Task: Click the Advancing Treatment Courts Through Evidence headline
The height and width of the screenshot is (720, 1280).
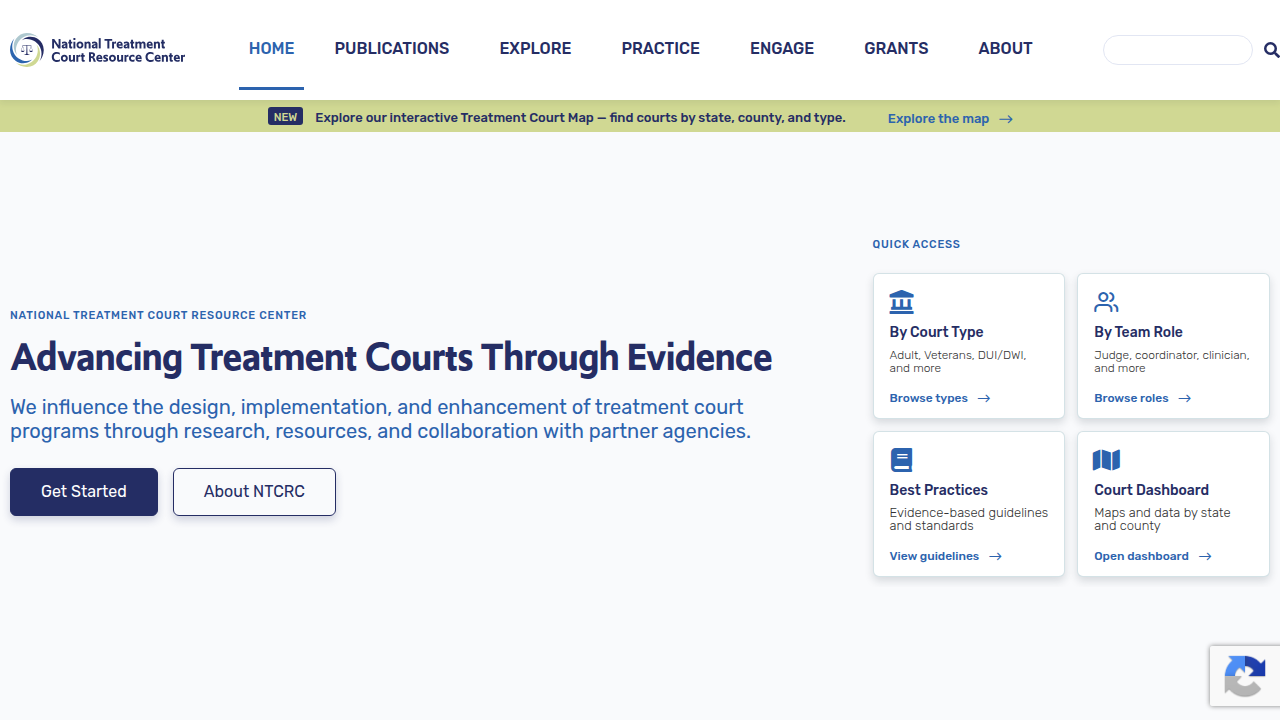Action: click(391, 358)
